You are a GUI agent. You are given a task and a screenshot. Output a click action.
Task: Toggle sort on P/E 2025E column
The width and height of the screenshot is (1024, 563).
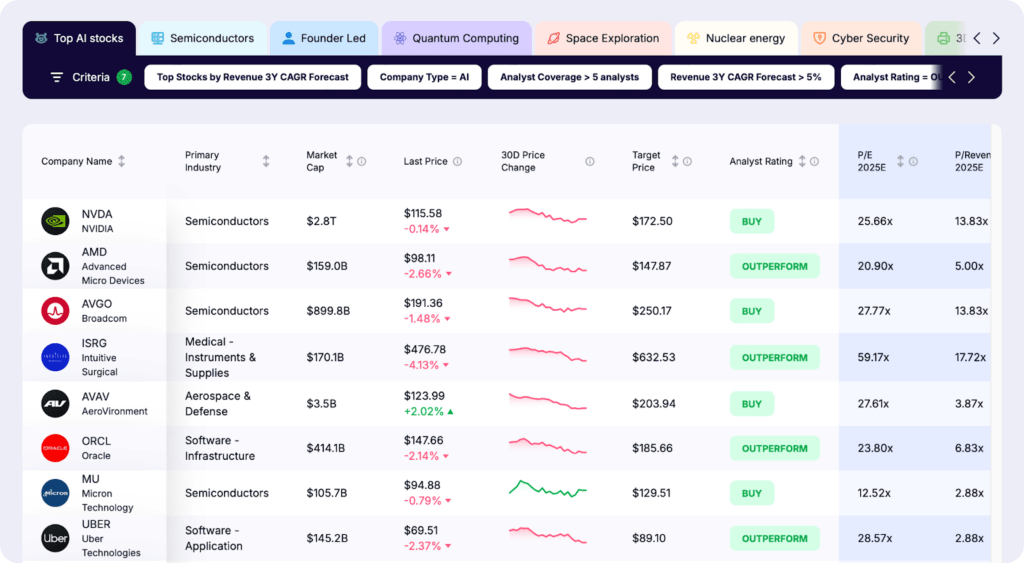900,161
